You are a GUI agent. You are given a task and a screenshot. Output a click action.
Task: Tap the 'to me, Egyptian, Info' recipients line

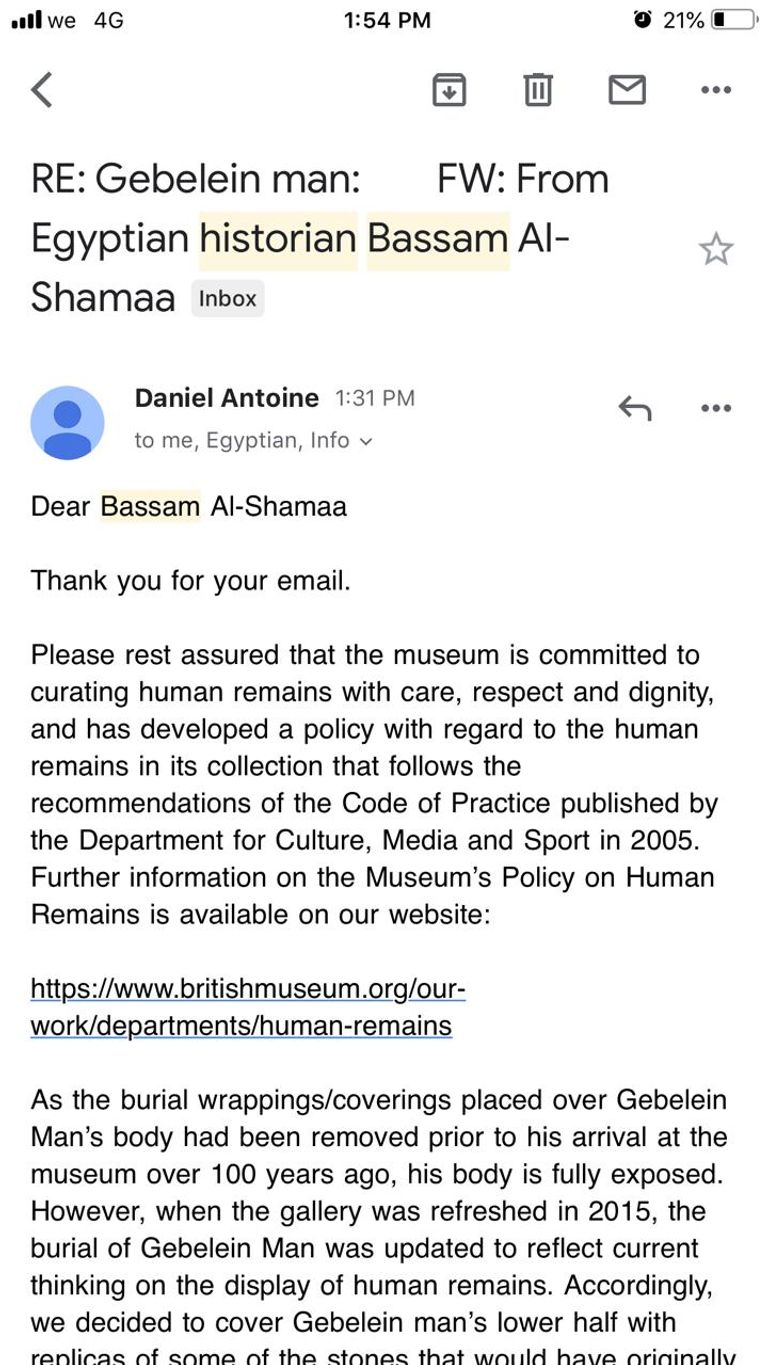pyautogui.click(x=242, y=441)
